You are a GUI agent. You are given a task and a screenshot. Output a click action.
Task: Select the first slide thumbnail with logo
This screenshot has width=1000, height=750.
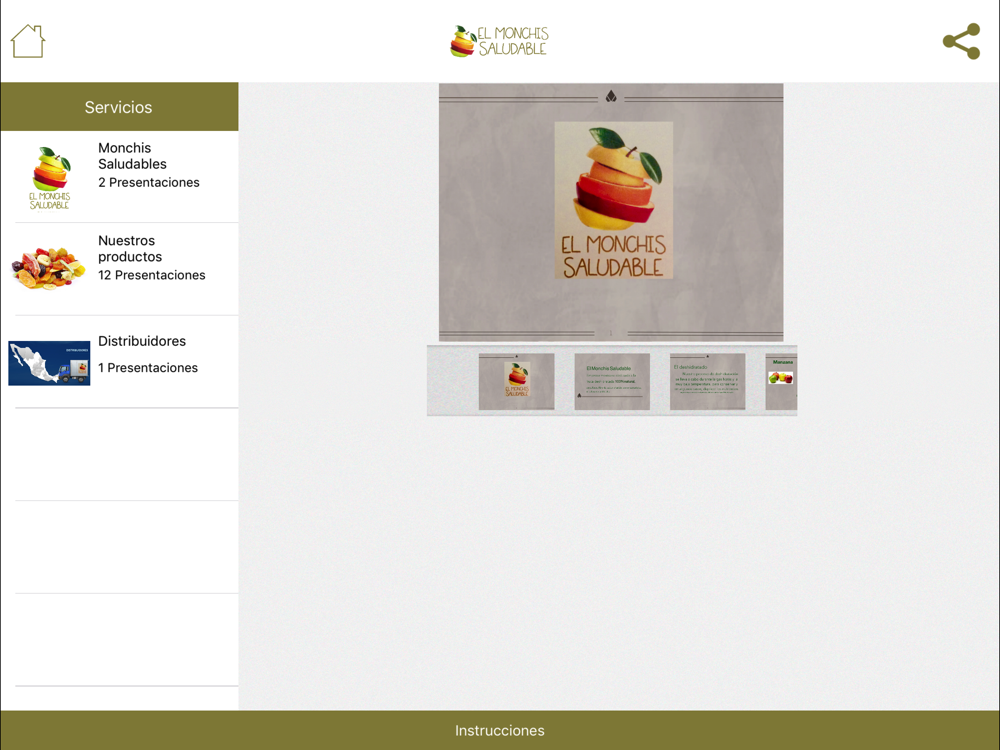click(517, 381)
